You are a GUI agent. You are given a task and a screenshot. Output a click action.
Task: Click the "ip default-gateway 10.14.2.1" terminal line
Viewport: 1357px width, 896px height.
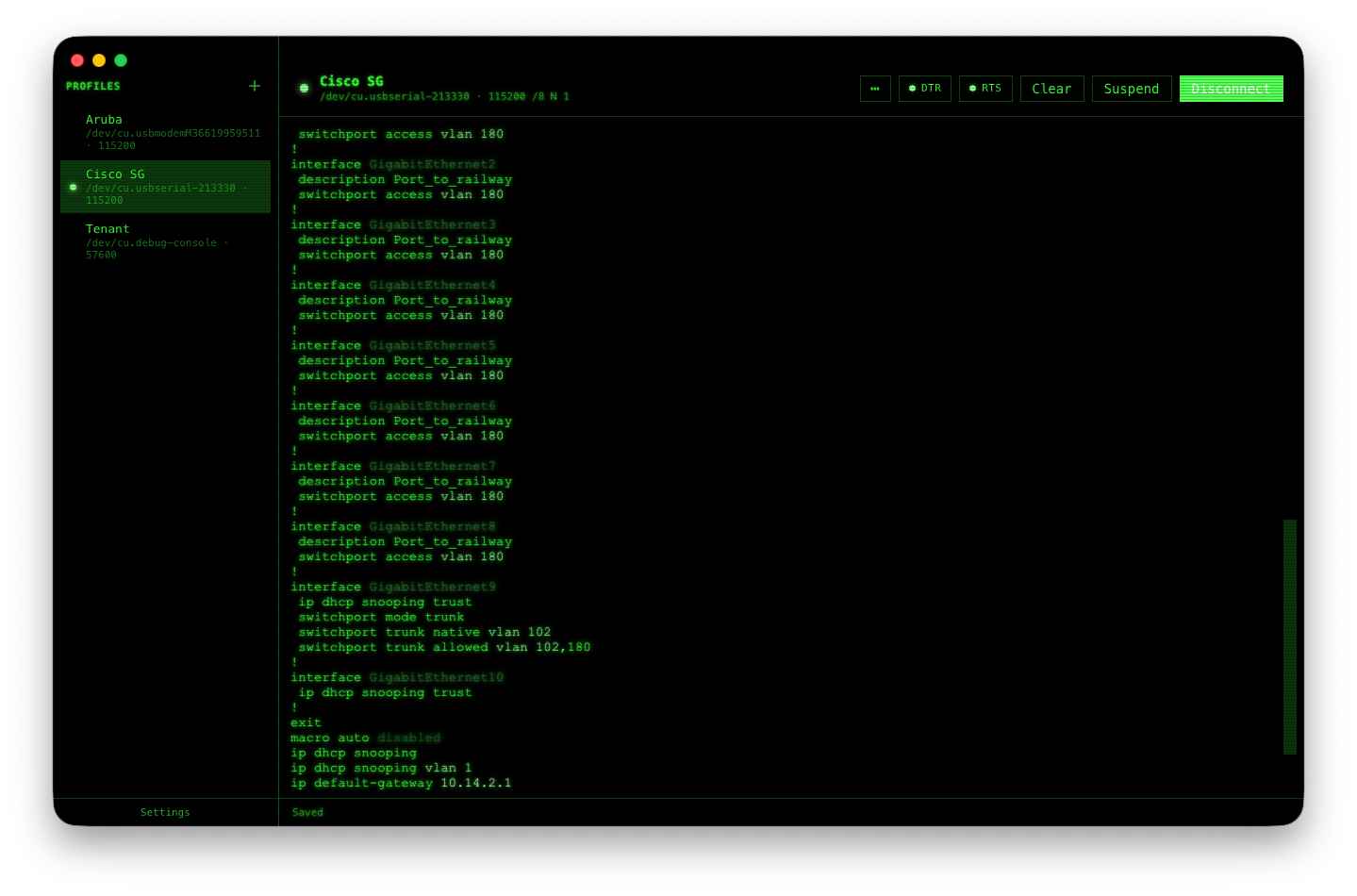click(x=401, y=783)
